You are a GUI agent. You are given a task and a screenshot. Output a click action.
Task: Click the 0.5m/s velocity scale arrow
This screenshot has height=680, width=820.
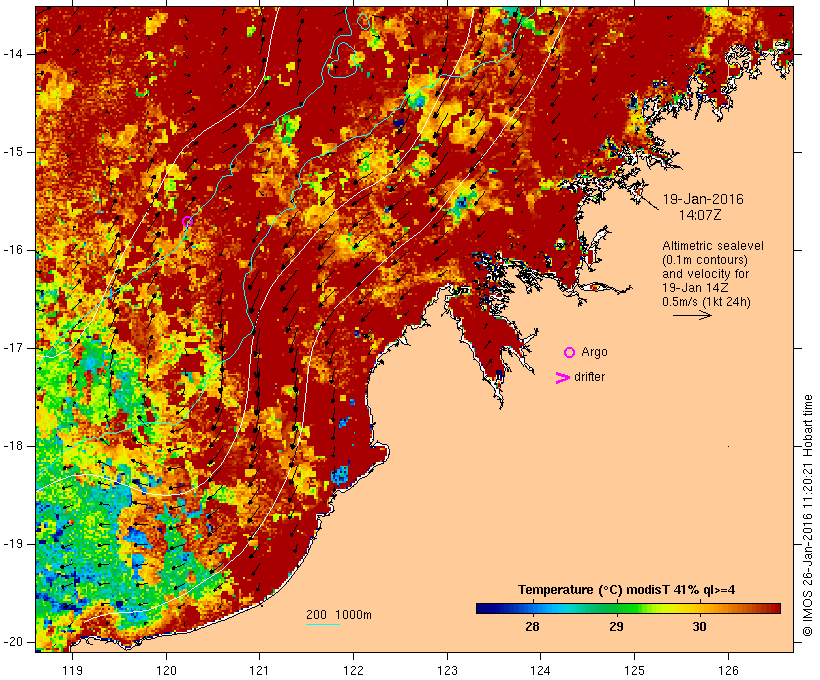click(692, 315)
